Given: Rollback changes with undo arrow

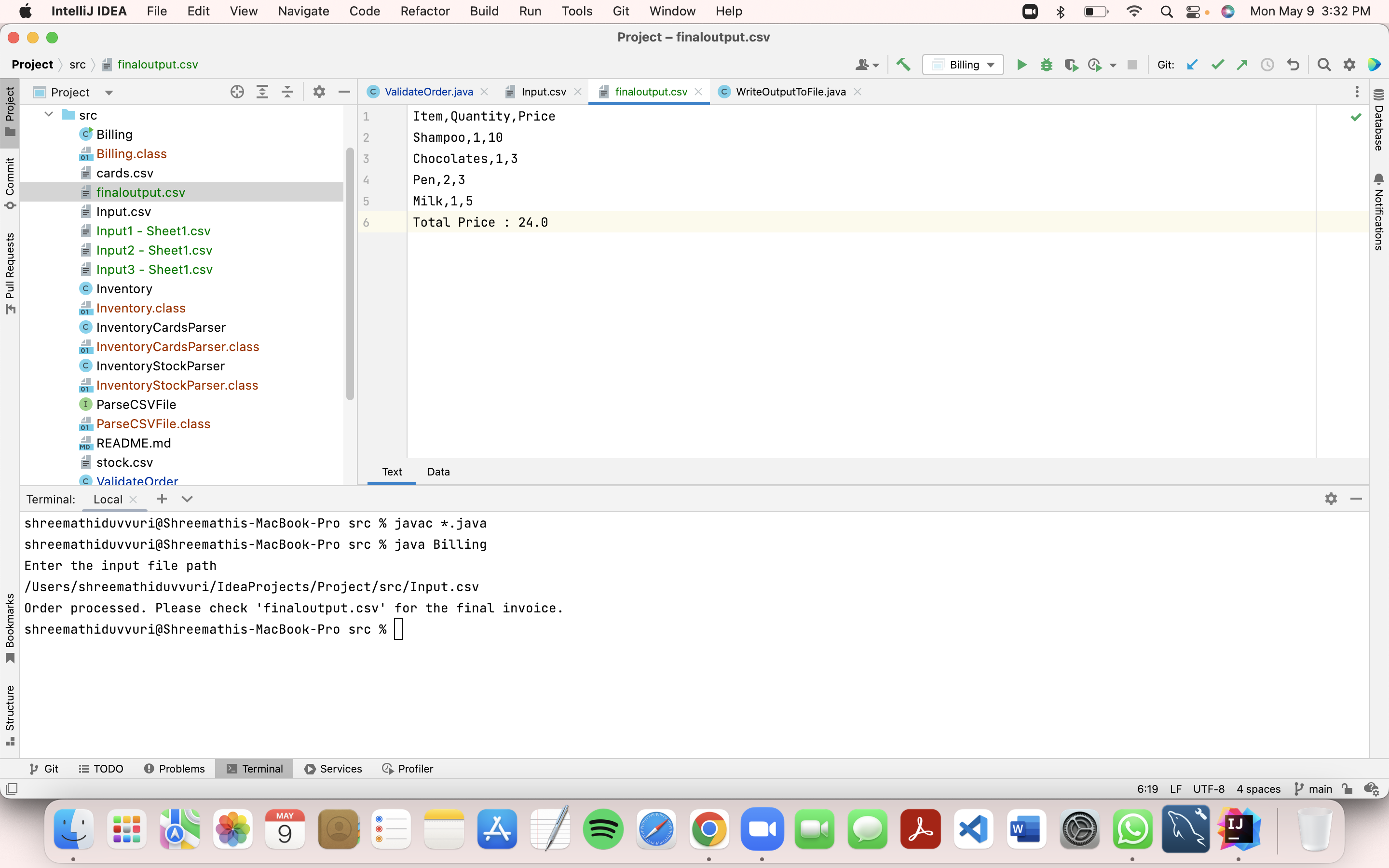Looking at the screenshot, I should click(x=1293, y=65).
